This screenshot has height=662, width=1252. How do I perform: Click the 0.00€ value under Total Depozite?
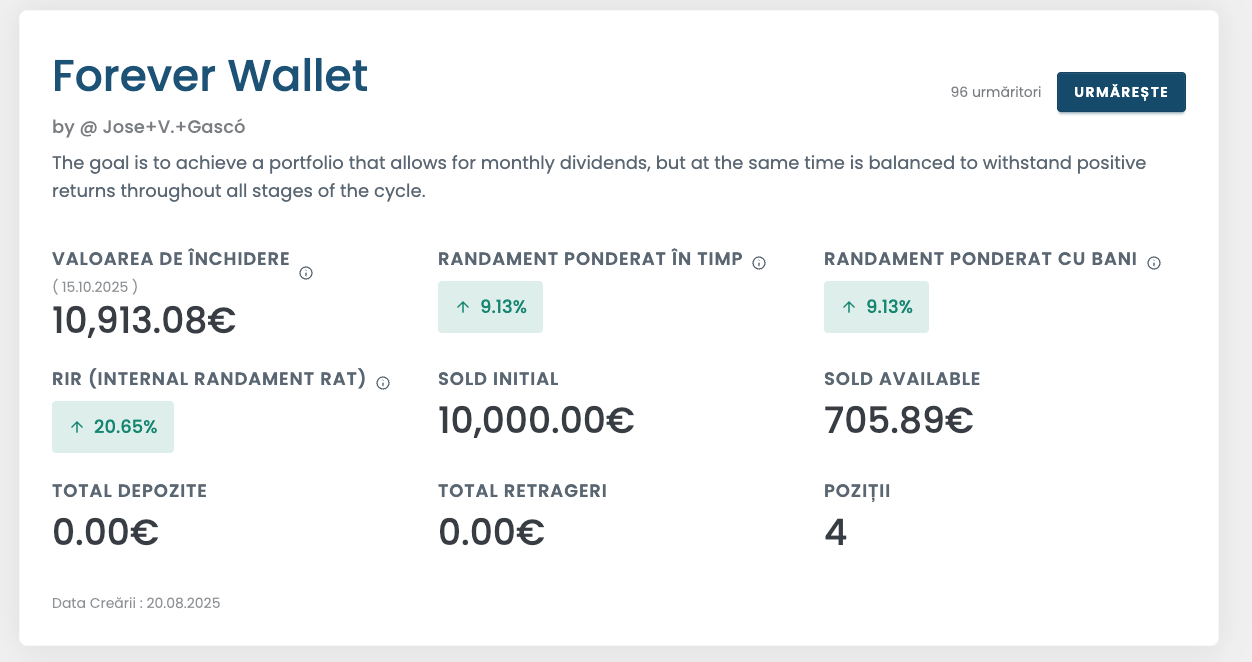(105, 532)
